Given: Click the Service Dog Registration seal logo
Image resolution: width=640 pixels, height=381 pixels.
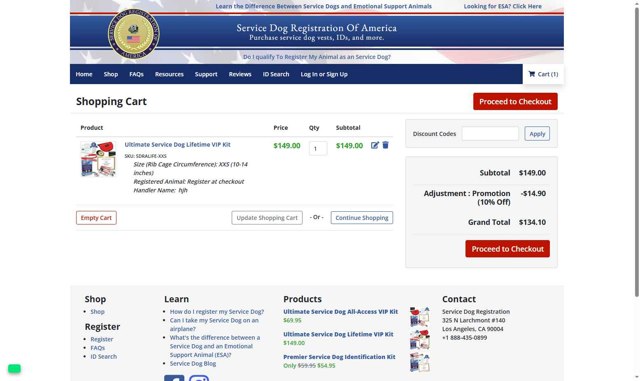Looking at the screenshot, I should tap(133, 34).
